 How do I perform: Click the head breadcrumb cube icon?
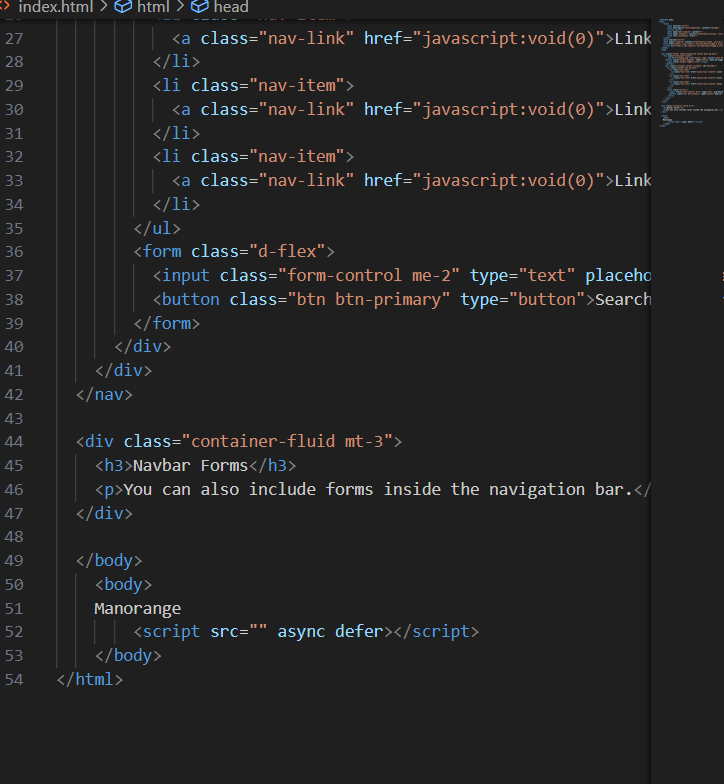coord(200,7)
